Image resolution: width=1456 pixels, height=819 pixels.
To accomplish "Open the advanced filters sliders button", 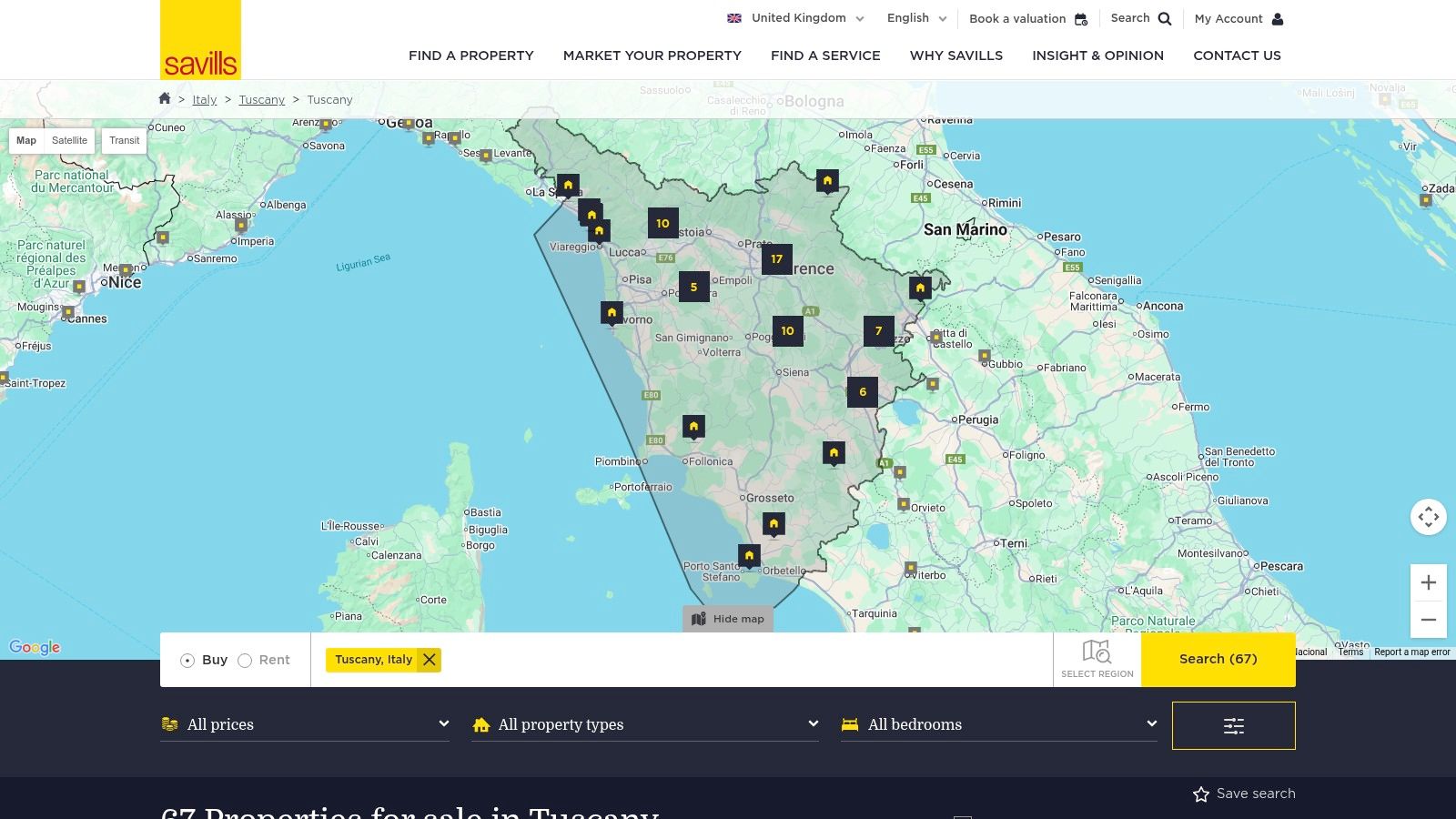I will (x=1234, y=725).
